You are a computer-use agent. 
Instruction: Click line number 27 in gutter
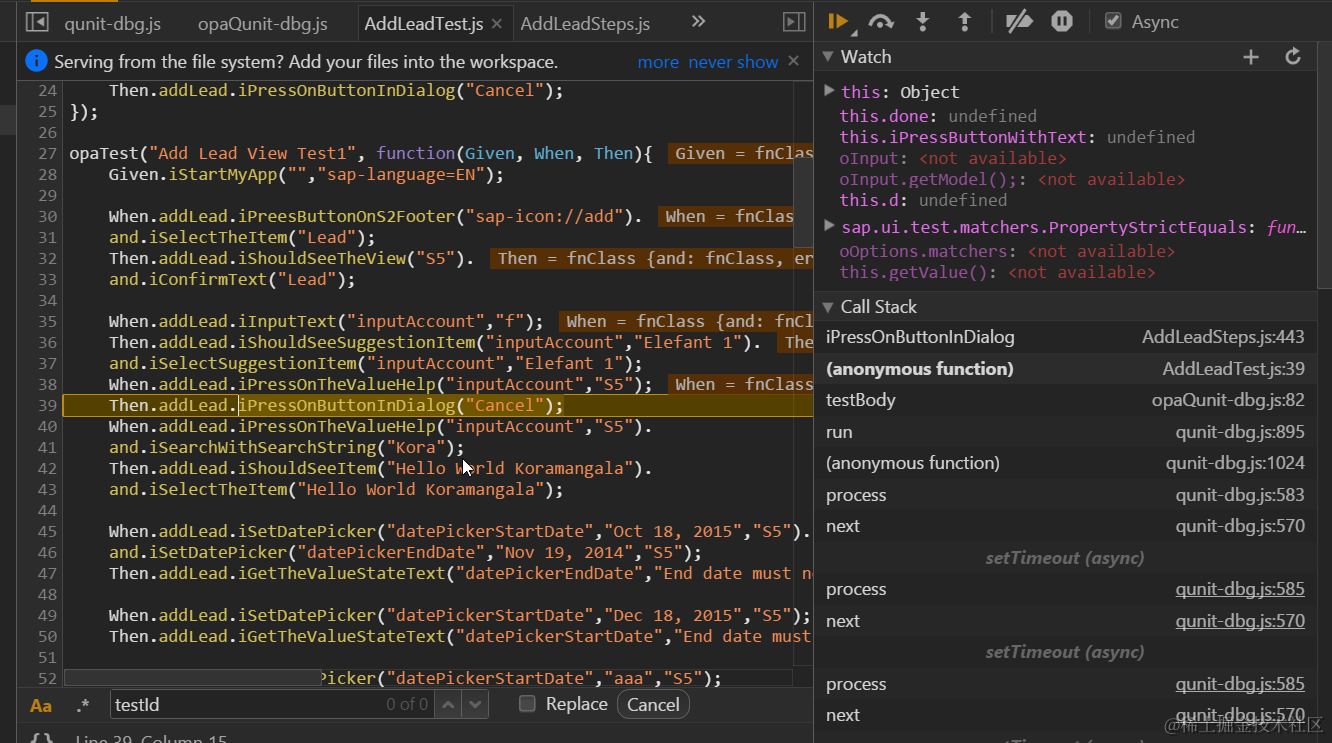point(48,153)
